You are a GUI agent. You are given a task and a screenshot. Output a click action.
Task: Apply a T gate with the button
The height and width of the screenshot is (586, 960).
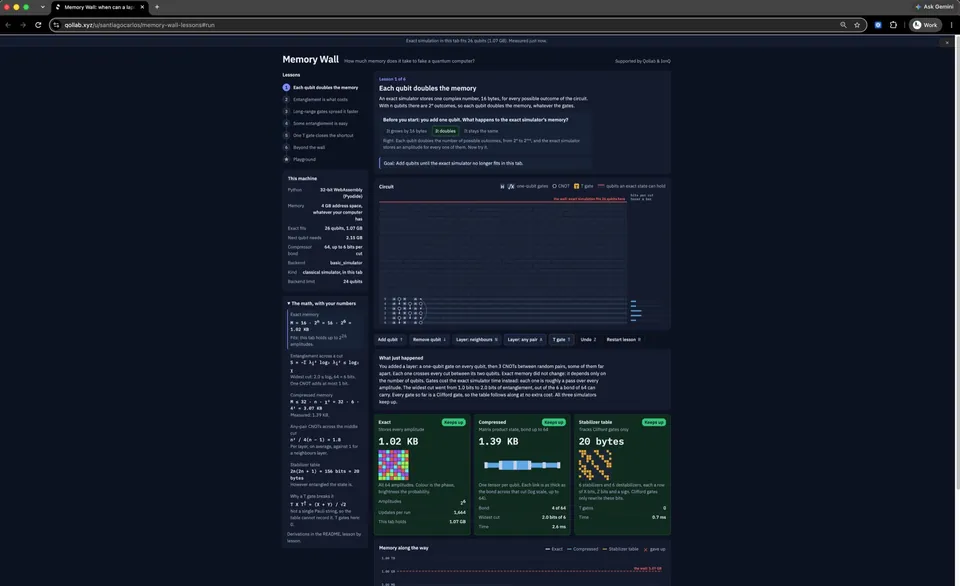[561, 339]
